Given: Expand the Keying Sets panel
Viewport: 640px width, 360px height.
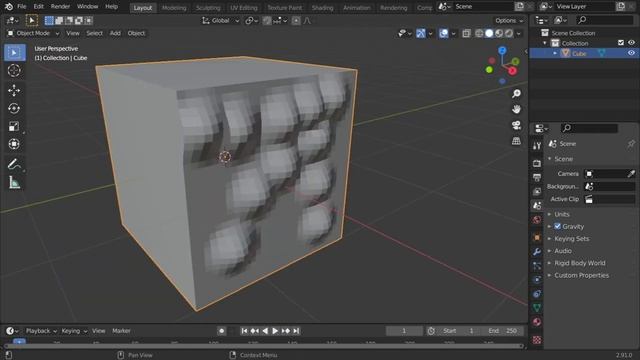Looking at the screenshot, I should point(571,239).
